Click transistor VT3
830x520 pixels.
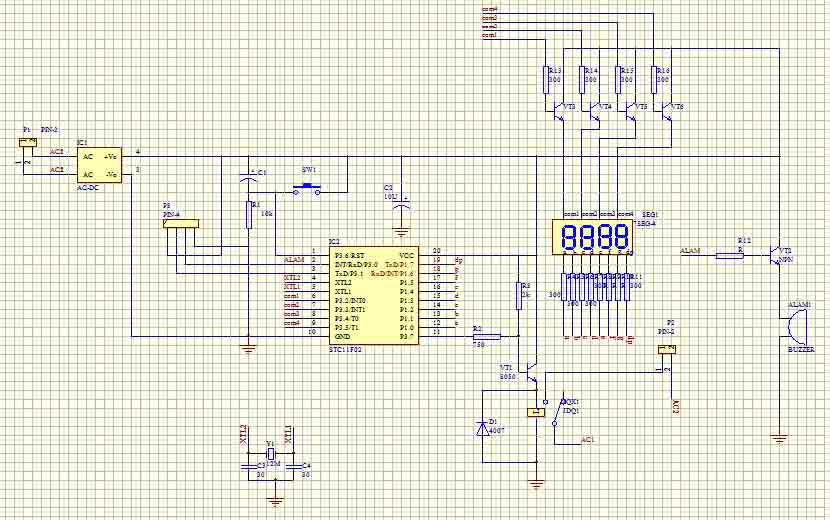[558, 111]
